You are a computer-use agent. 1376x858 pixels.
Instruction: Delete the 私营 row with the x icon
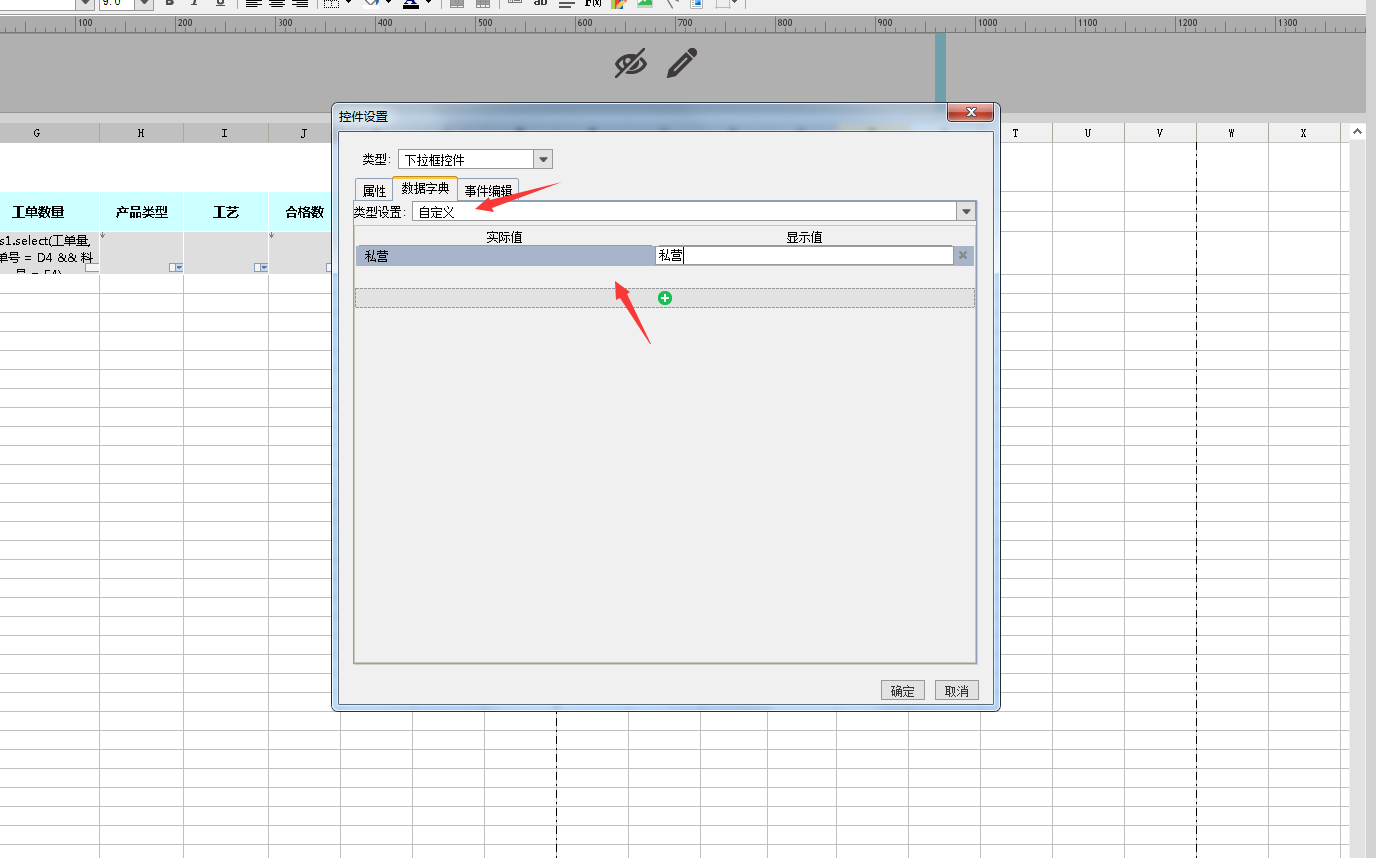[963, 256]
